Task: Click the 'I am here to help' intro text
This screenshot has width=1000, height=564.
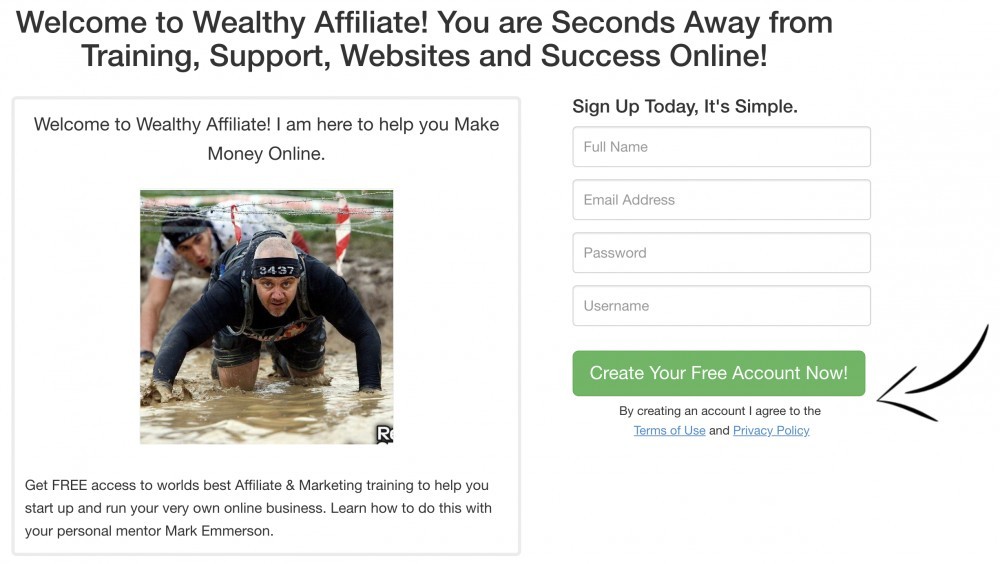Action: 267,138
